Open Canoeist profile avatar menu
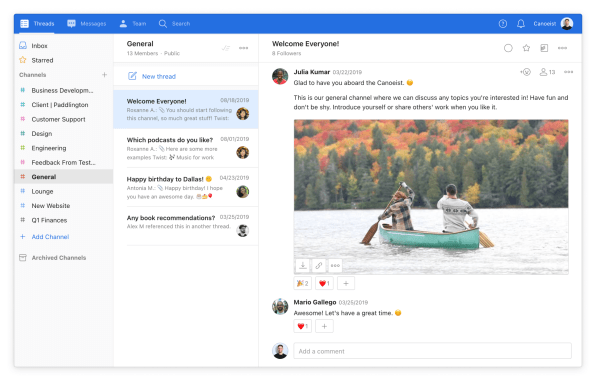 [x=567, y=24]
